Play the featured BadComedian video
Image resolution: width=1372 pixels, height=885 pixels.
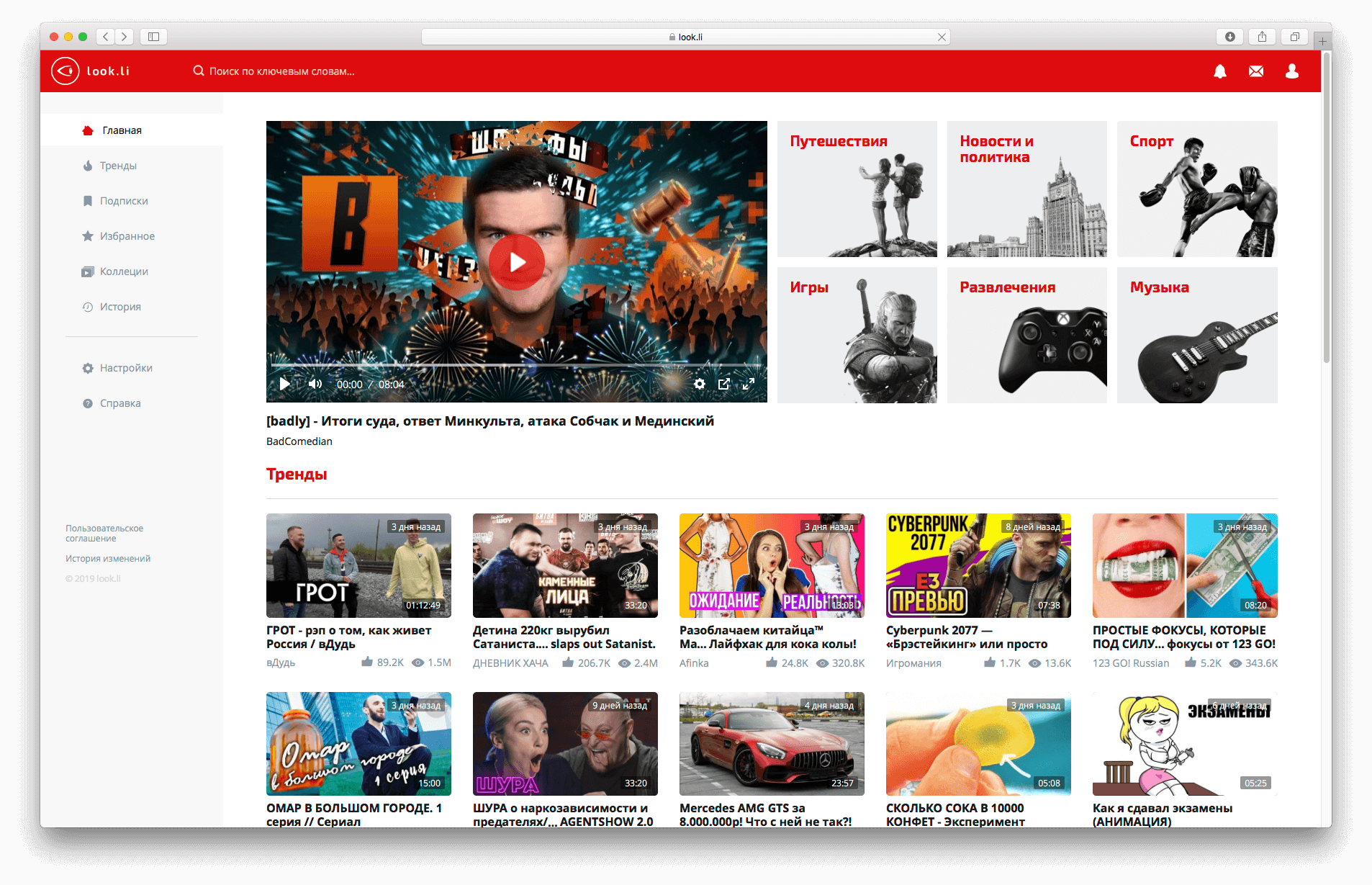[516, 261]
